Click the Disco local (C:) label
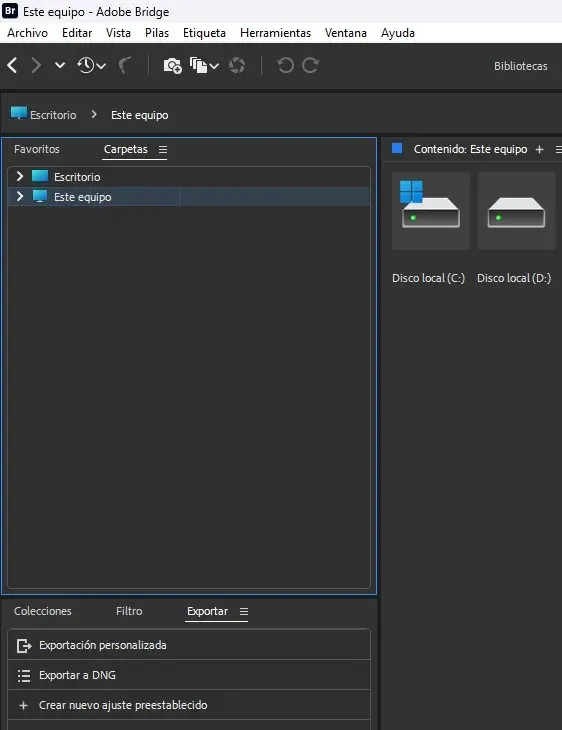This screenshot has width=562, height=730. 428,278
